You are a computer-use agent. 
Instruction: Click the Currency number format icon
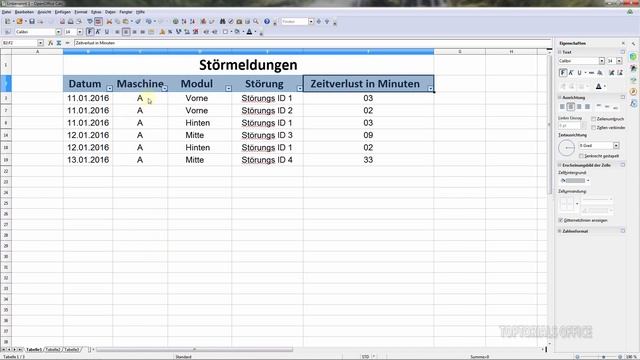coord(162,32)
